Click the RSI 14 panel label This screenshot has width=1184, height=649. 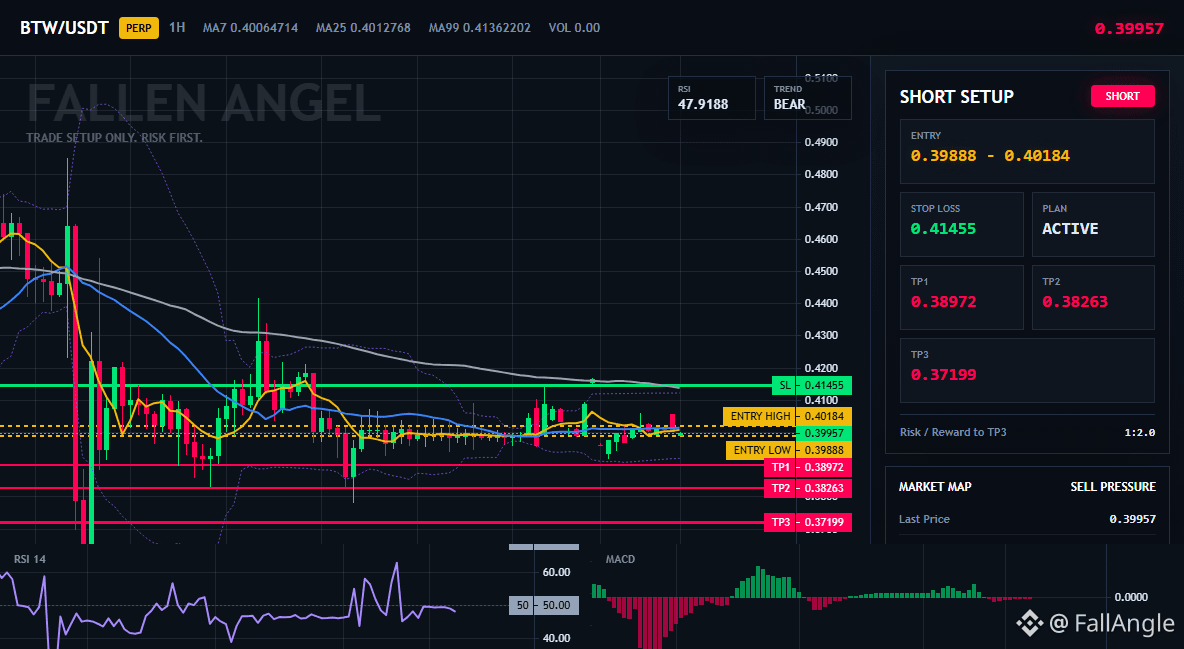(x=29, y=559)
